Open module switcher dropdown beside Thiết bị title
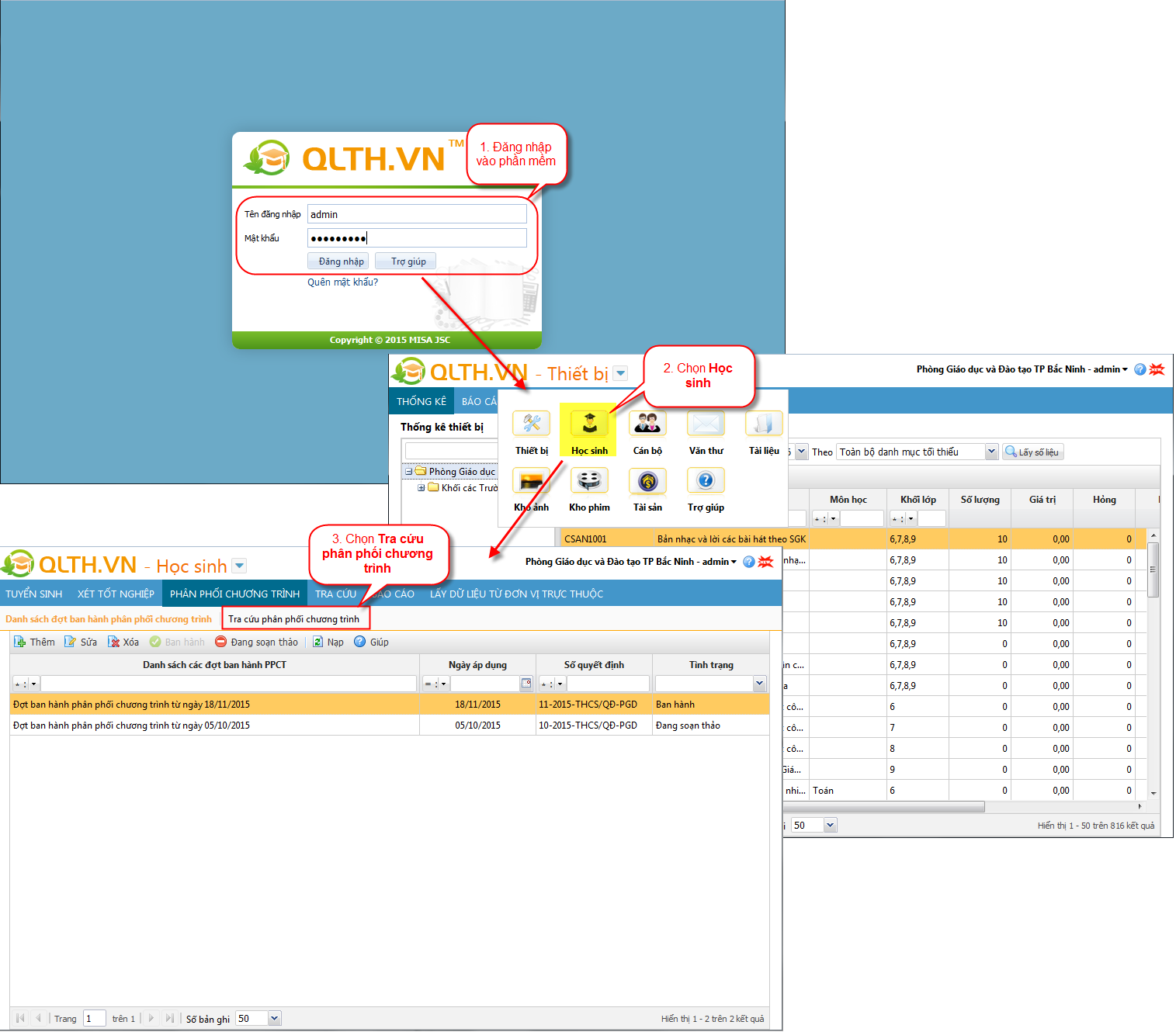 (621, 373)
